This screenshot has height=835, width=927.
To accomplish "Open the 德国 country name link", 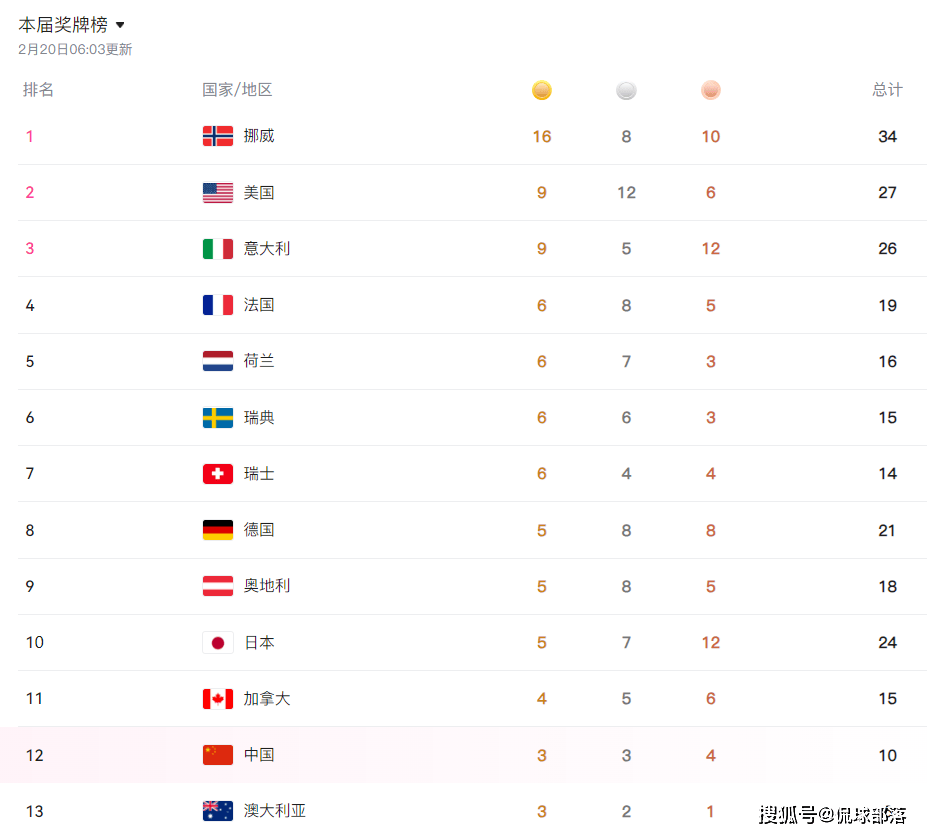I will tap(259, 530).
